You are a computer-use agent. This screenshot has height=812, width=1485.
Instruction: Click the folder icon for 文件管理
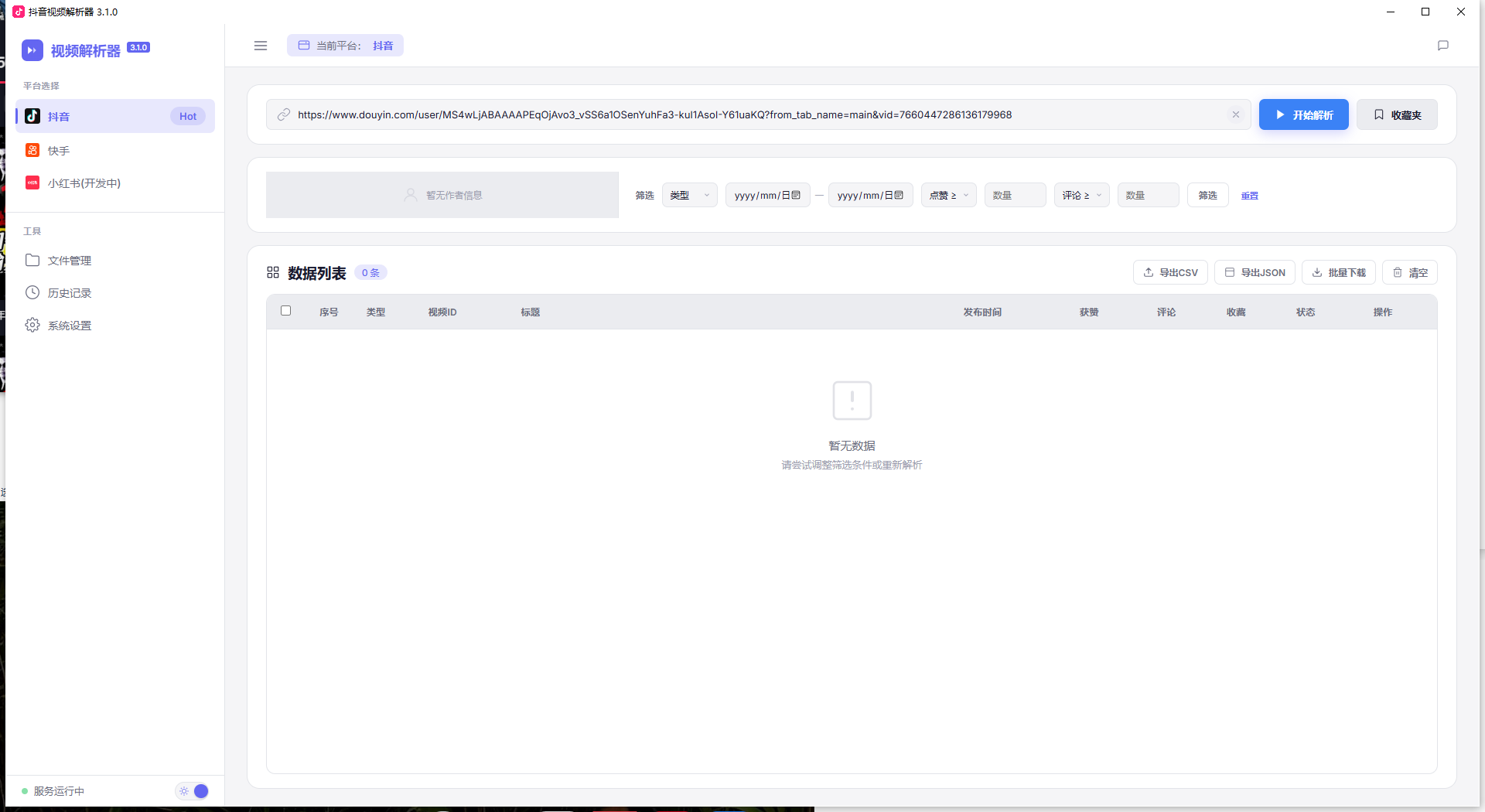[x=32, y=260]
